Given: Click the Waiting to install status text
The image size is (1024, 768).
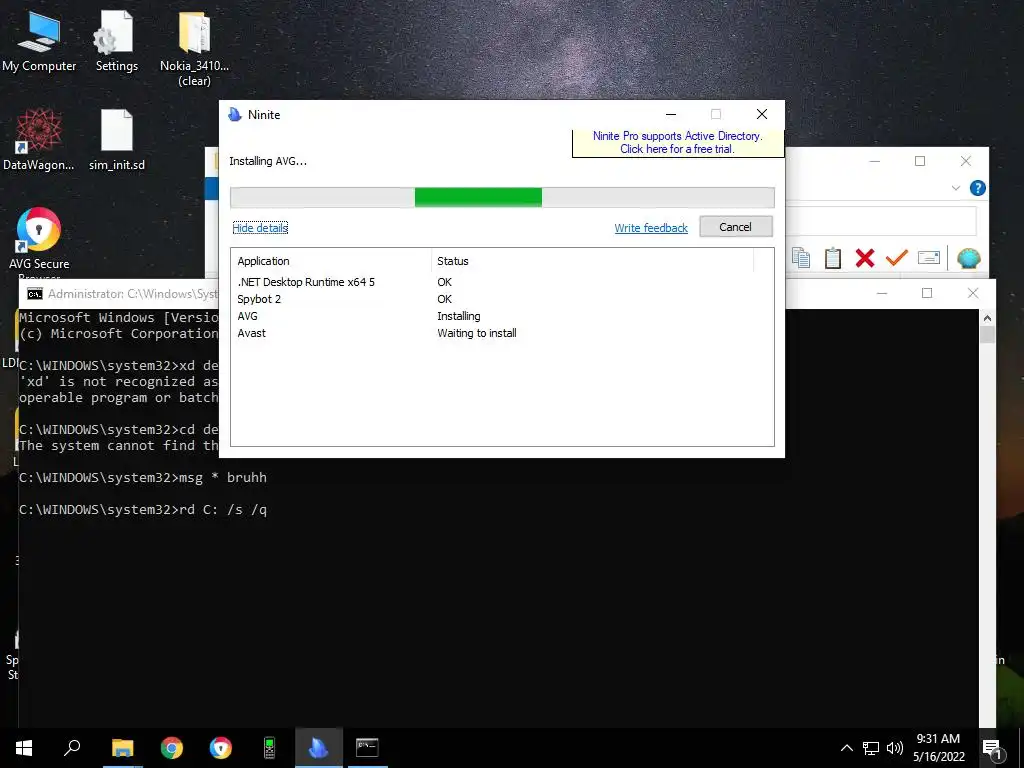Looking at the screenshot, I should click(x=477, y=333).
